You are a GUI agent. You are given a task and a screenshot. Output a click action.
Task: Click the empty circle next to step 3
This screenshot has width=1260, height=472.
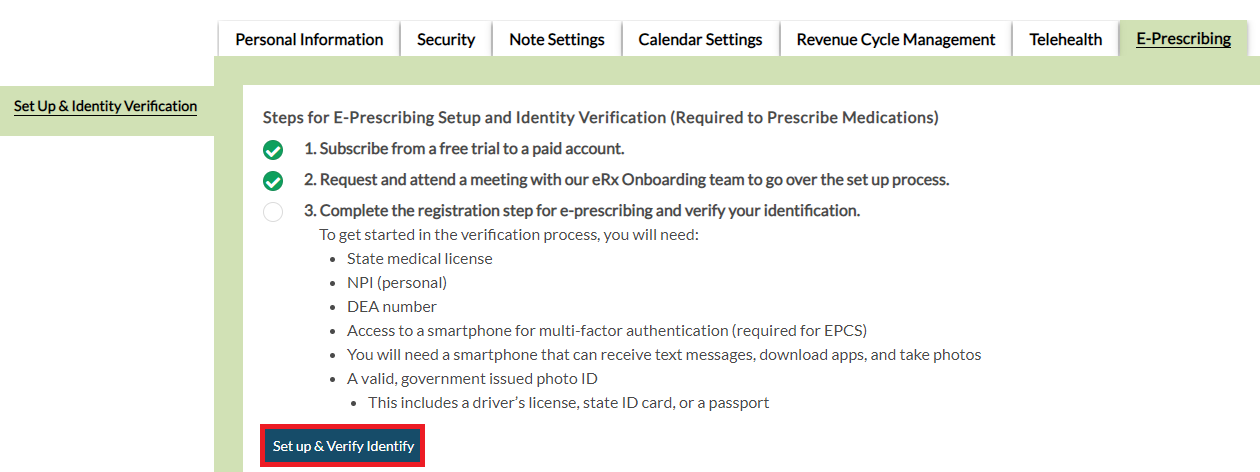[273, 212]
